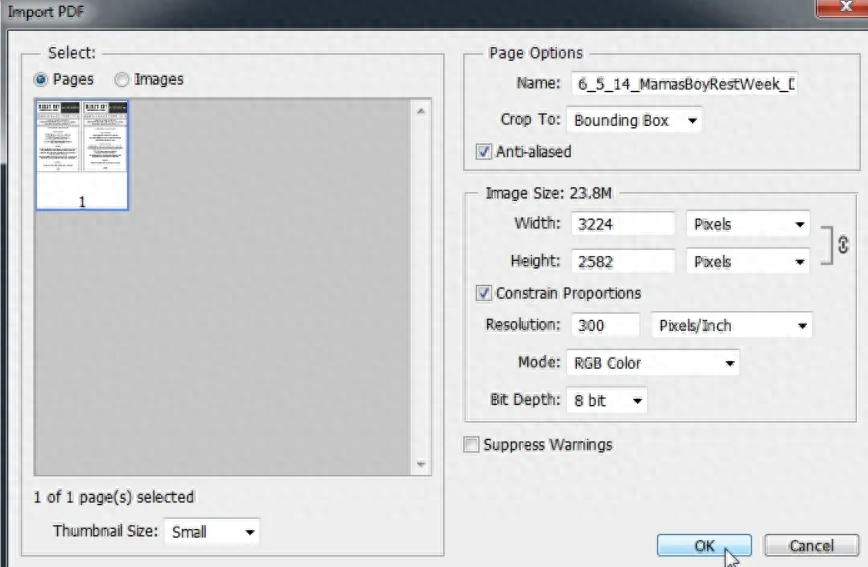Open the Width units dropdown
The width and height of the screenshot is (868, 567).
[748, 224]
